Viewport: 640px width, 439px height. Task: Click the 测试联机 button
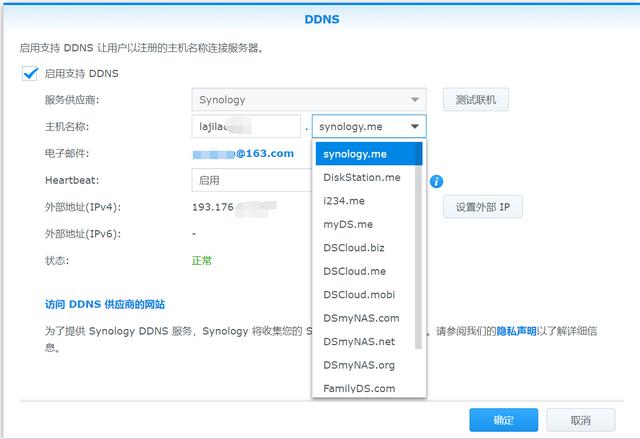tap(476, 100)
